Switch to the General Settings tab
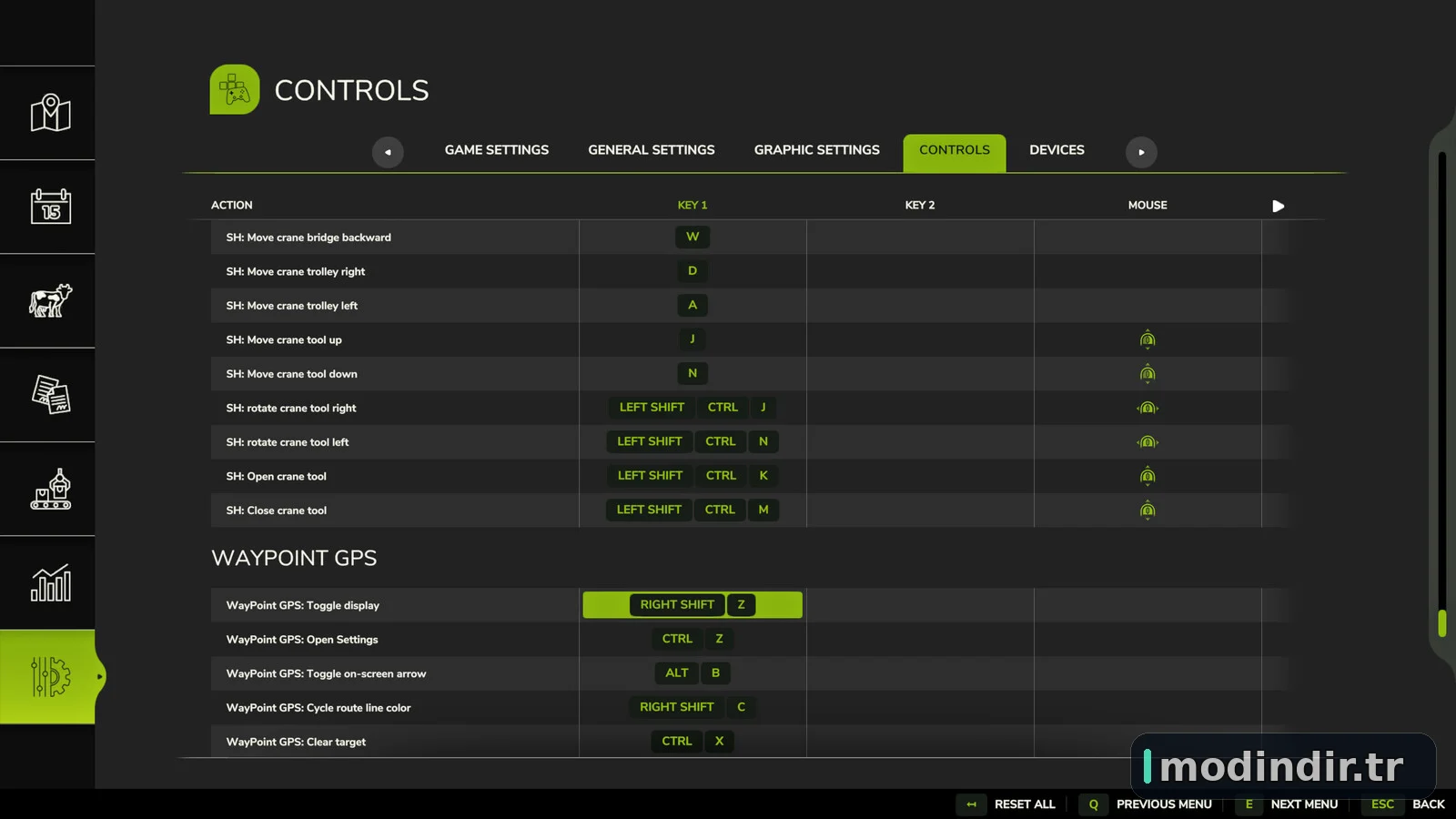 (652, 150)
